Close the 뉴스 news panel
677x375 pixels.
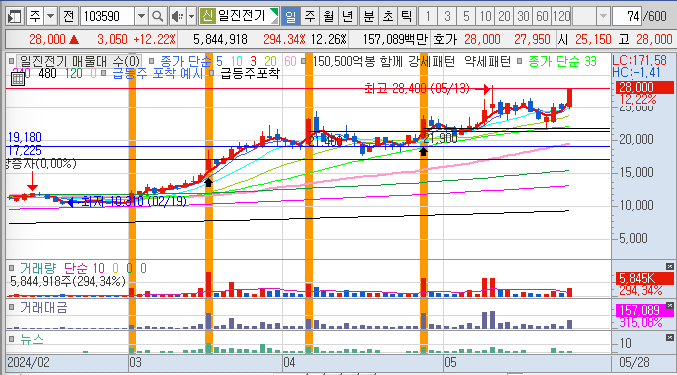point(669,337)
